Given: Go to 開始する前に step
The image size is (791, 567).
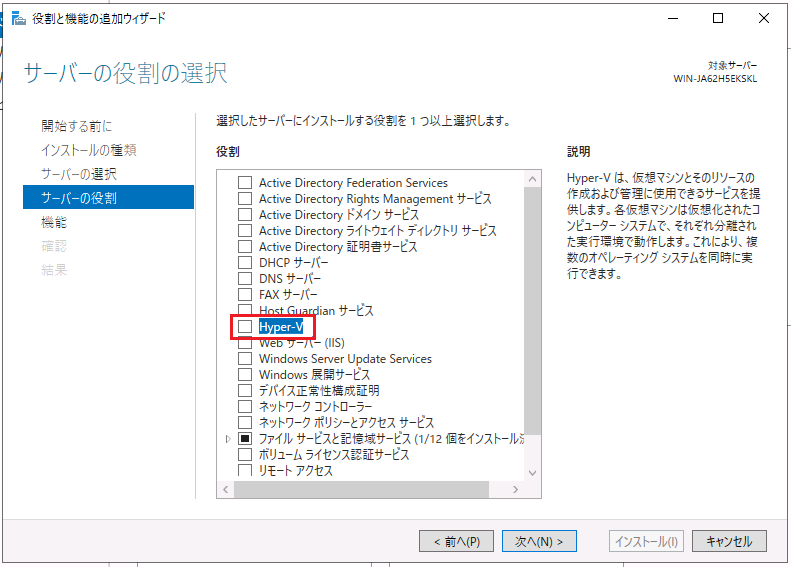Looking at the screenshot, I should click(77, 126).
